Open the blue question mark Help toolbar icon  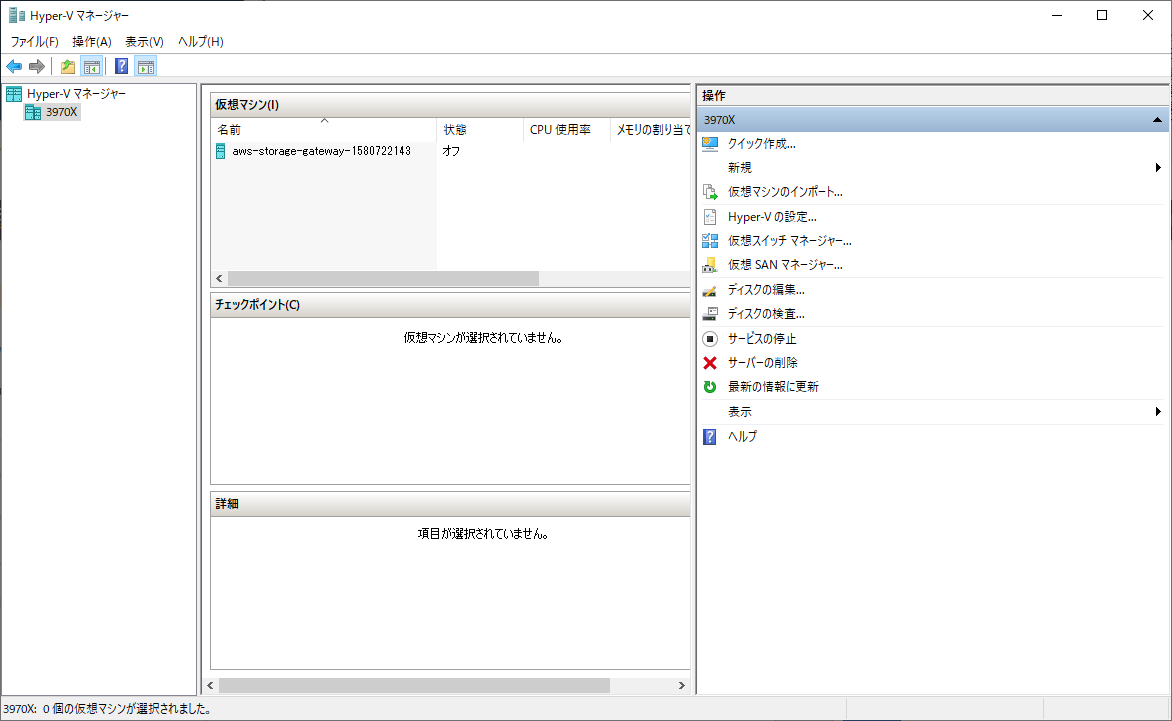point(121,66)
